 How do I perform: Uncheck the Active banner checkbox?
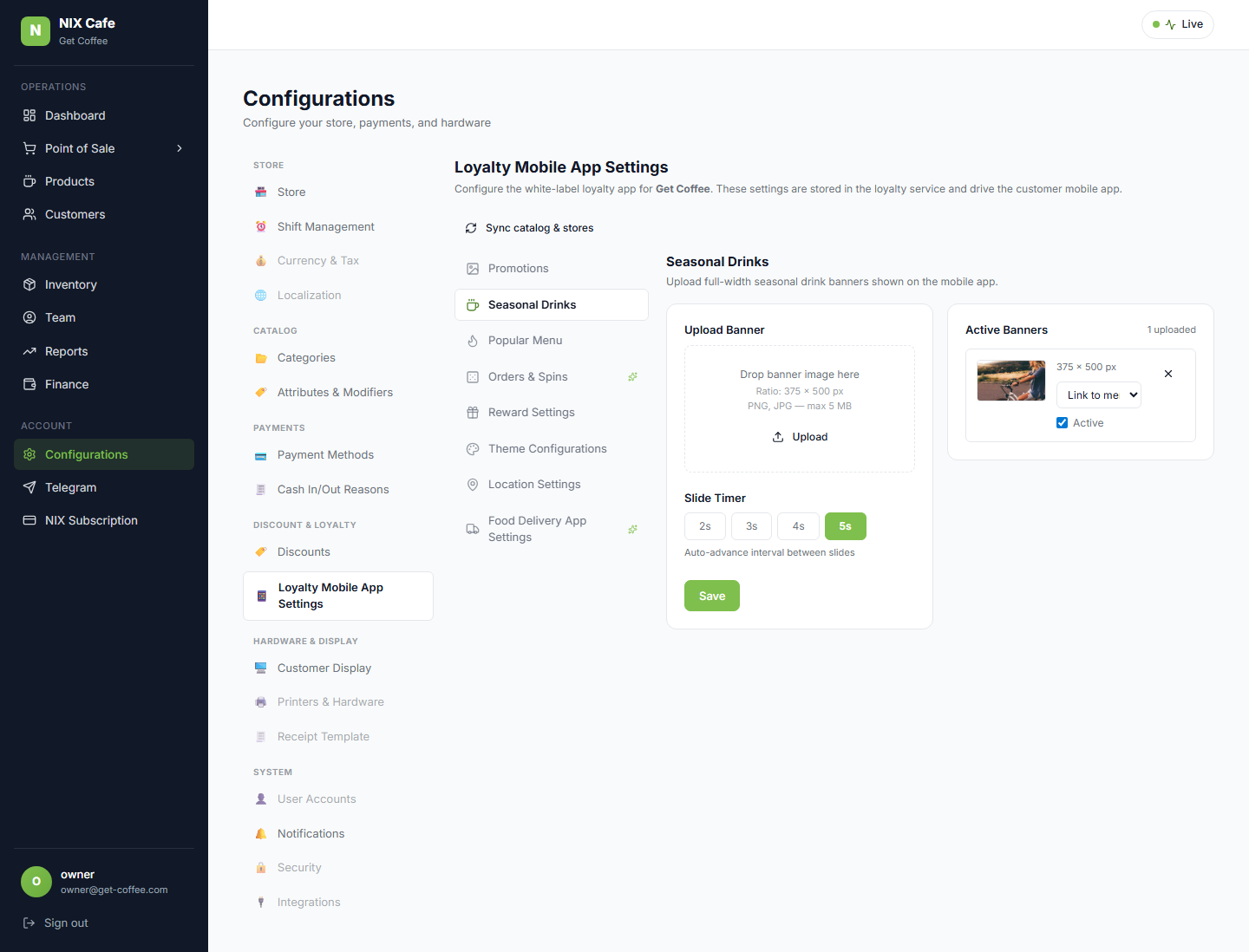[x=1062, y=423]
